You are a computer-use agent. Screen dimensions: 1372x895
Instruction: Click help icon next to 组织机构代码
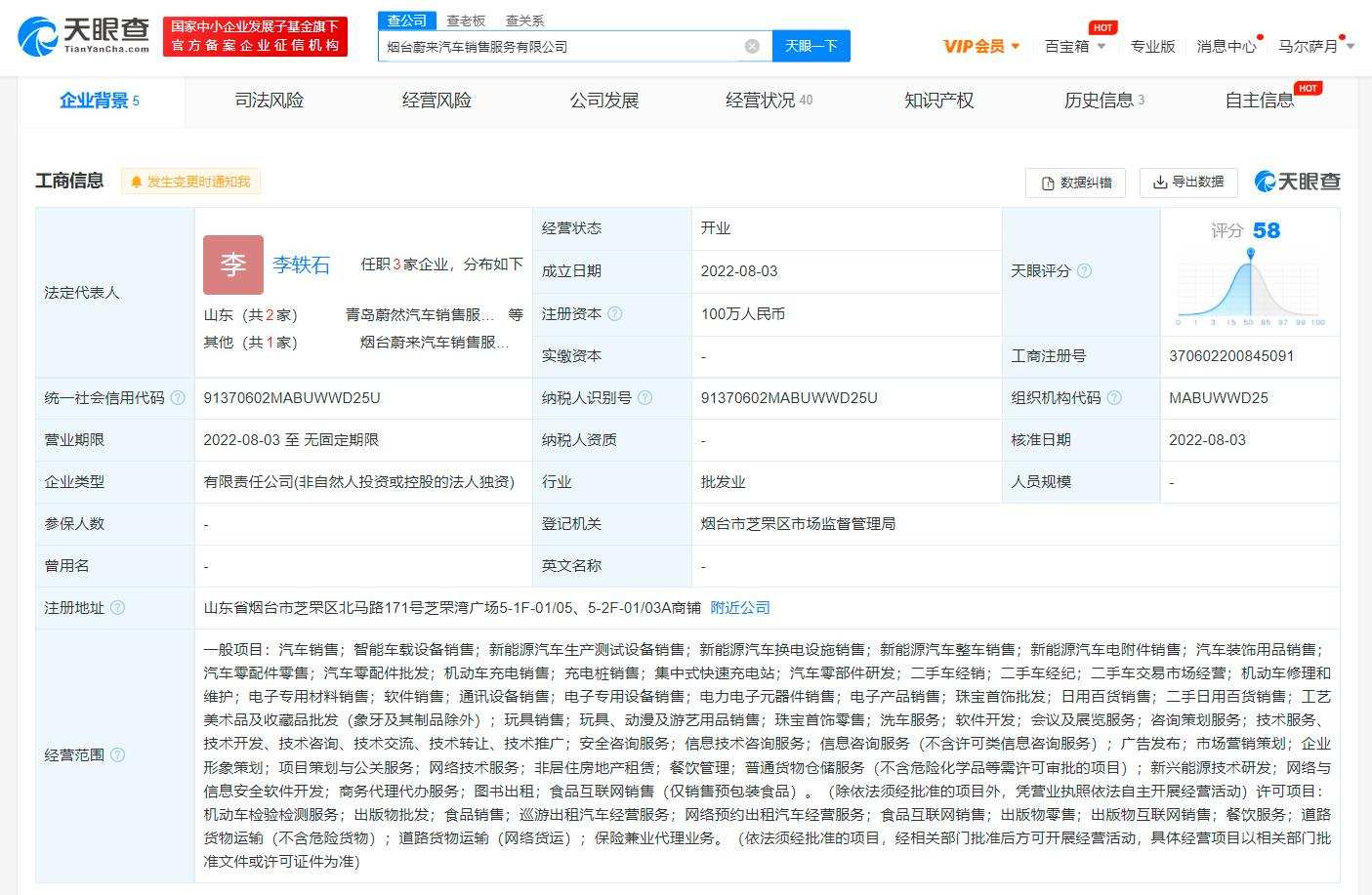pyautogui.click(x=1114, y=397)
